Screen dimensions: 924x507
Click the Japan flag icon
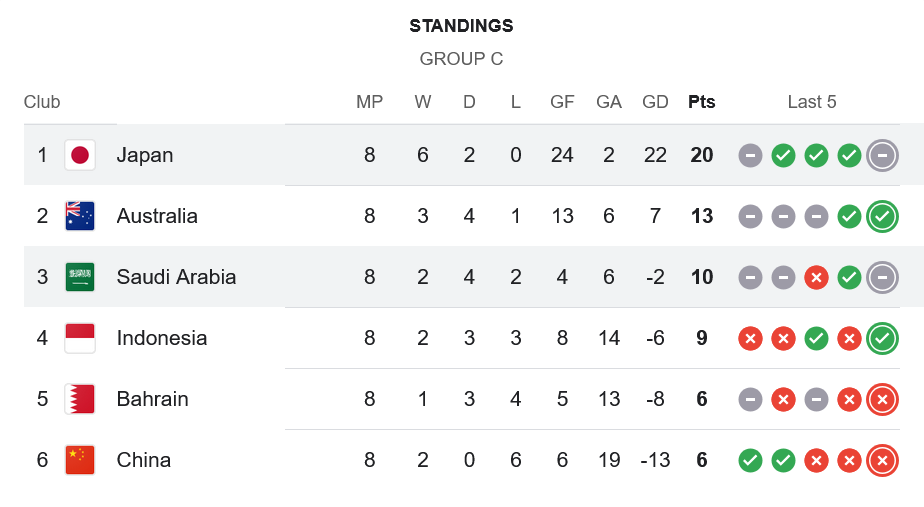click(80, 155)
